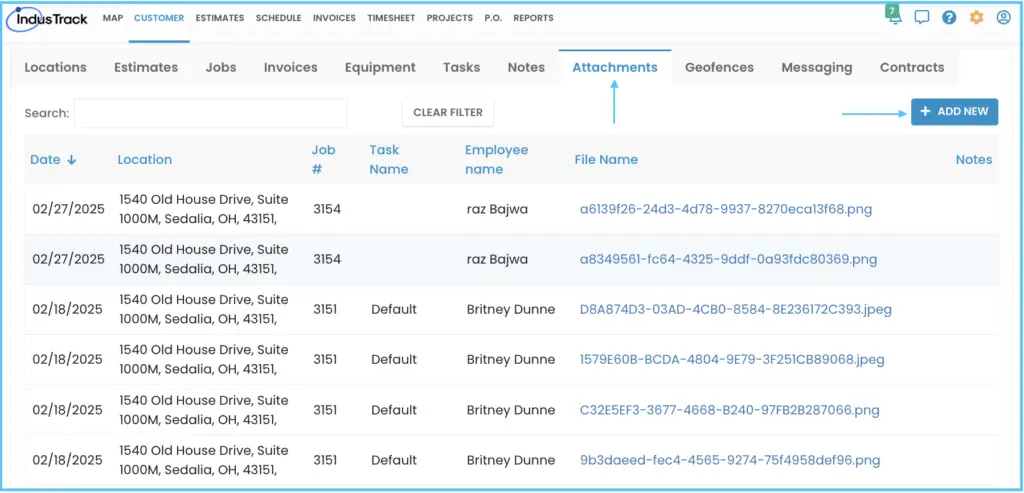
Task: Sort by the Employee name column header
Action: (496, 159)
